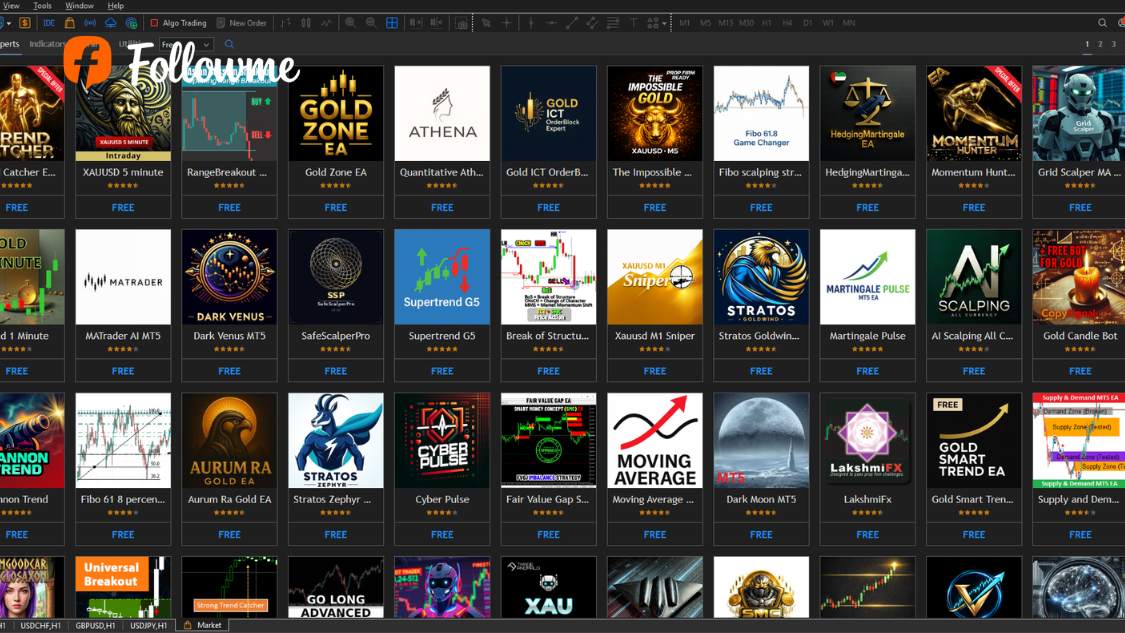This screenshot has width=1125, height=633.
Task: Click the market search icon beside Free filter
Action: coord(229,44)
